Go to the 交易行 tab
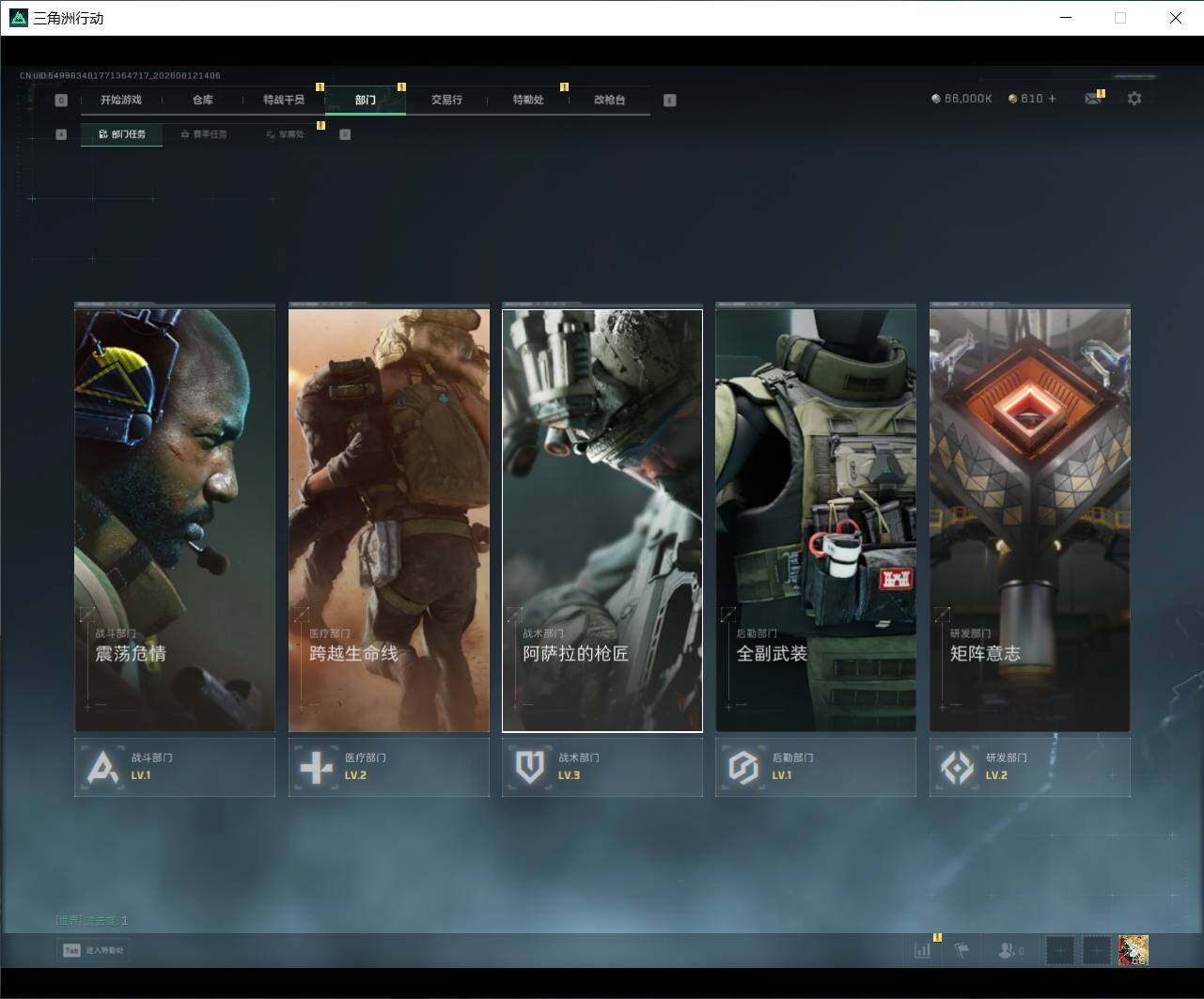The height and width of the screenshot is (999, 1204). click(446, 100)
